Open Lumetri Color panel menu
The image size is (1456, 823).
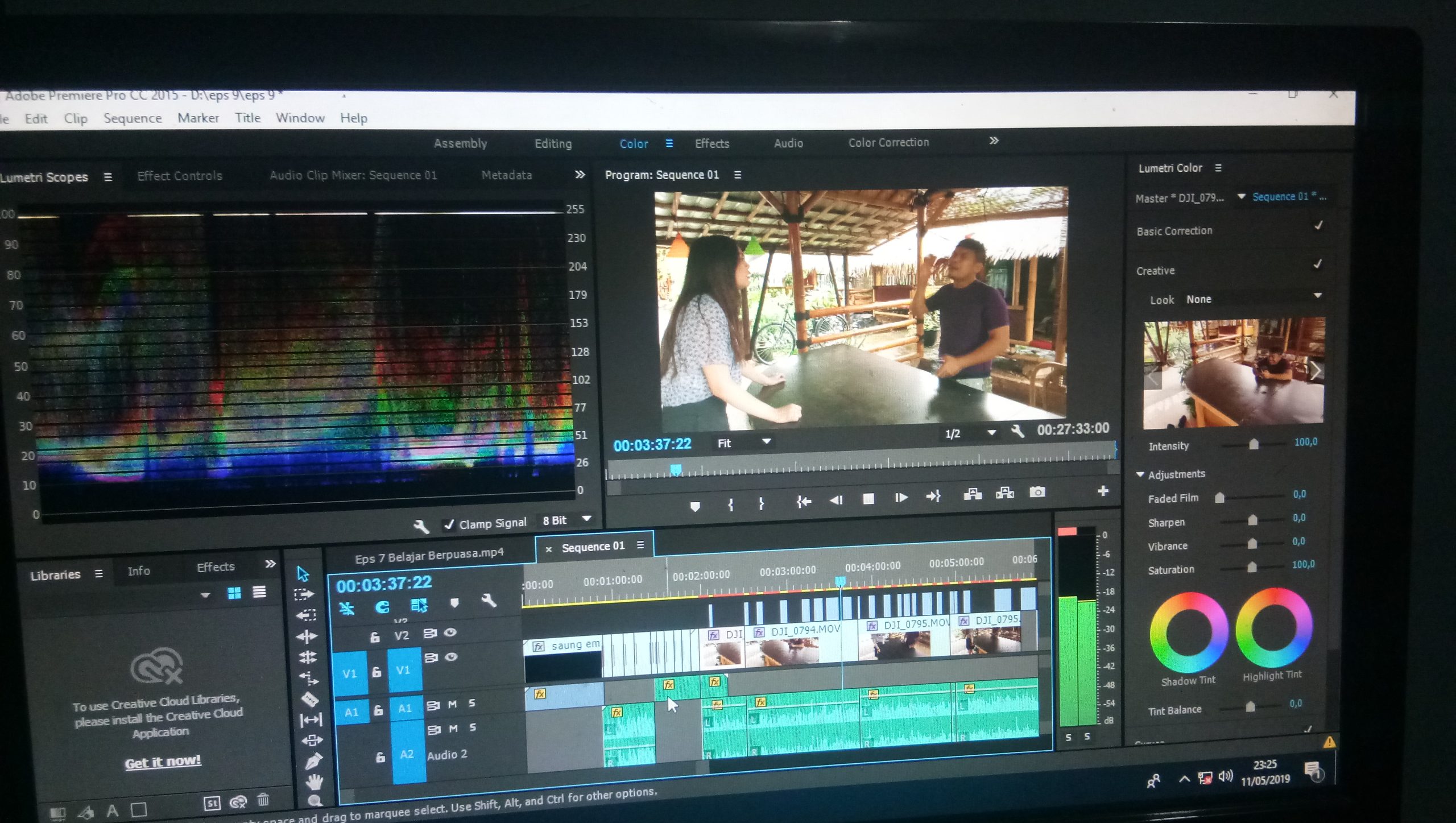point(1218,168)
